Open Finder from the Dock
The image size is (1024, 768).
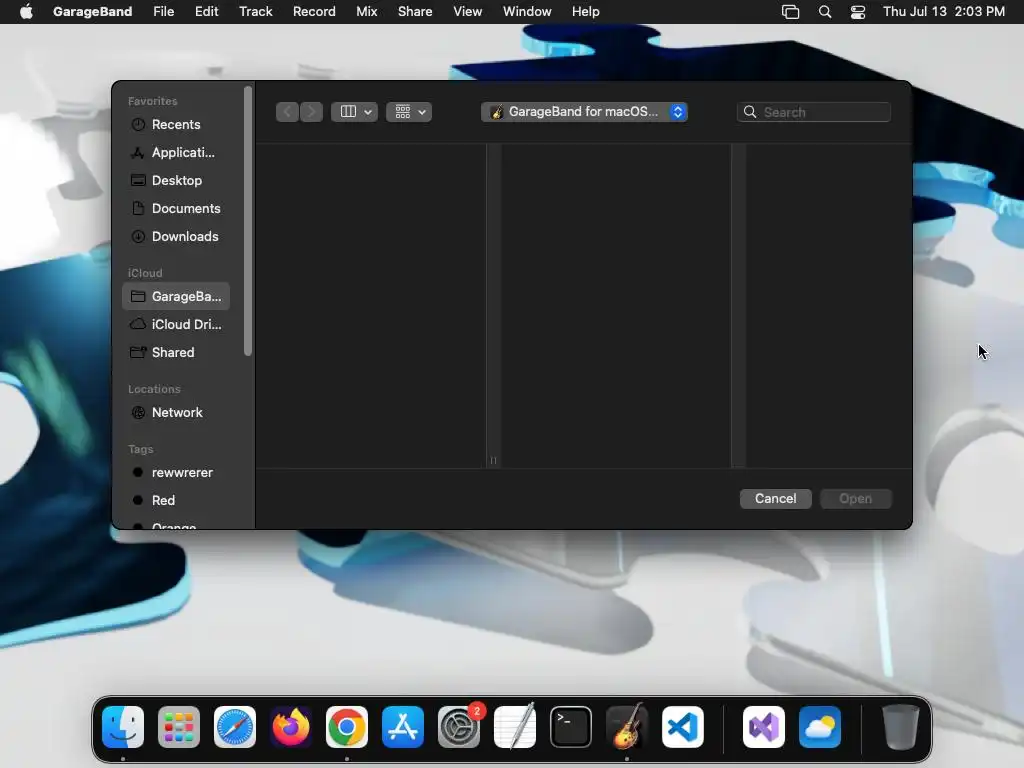point(123,727)
